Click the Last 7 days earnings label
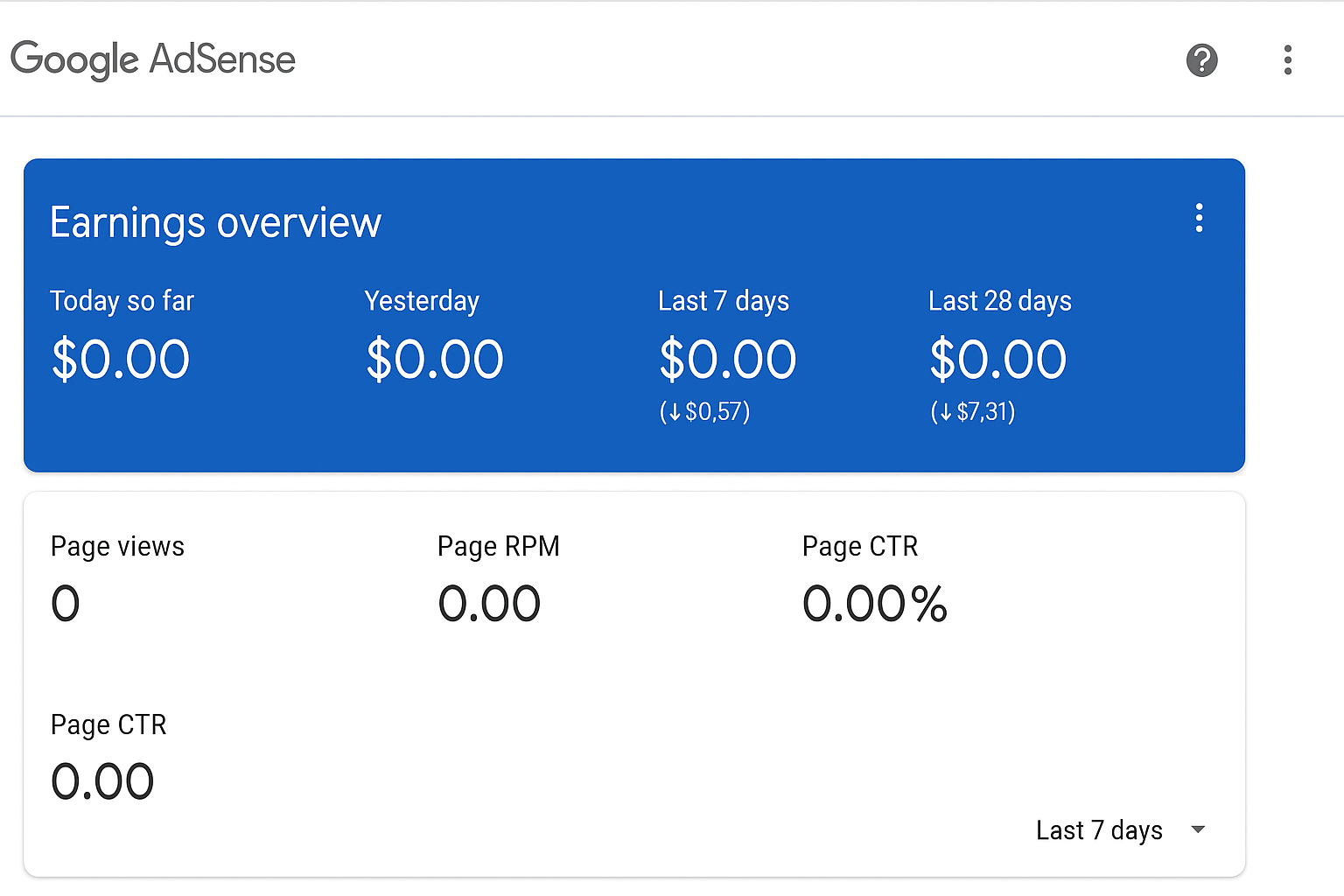Image resolution: width=1344 pixels, height=896 pixels. click(724, 301)
